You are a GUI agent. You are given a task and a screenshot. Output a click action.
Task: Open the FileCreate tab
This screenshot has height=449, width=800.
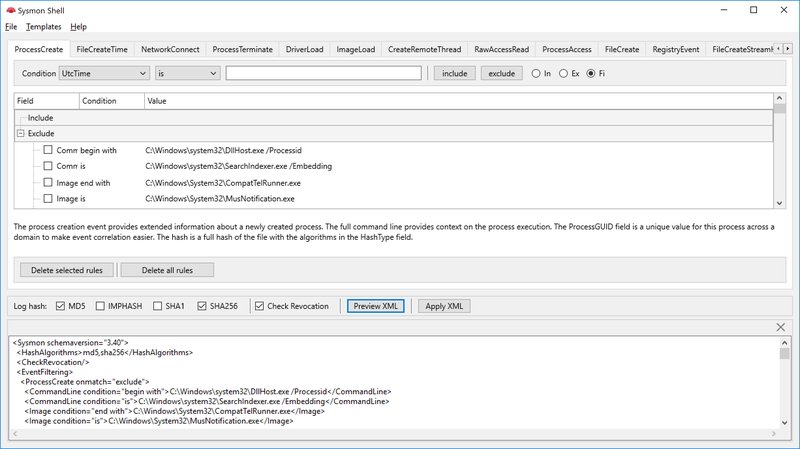(622, 49)
